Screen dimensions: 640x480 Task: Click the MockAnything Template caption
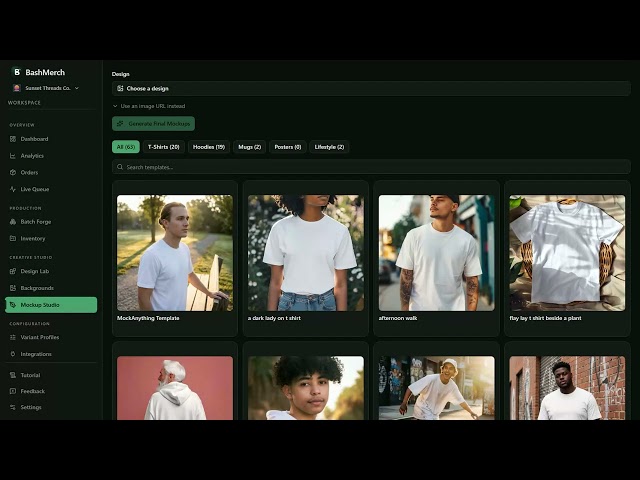point(148,318)
